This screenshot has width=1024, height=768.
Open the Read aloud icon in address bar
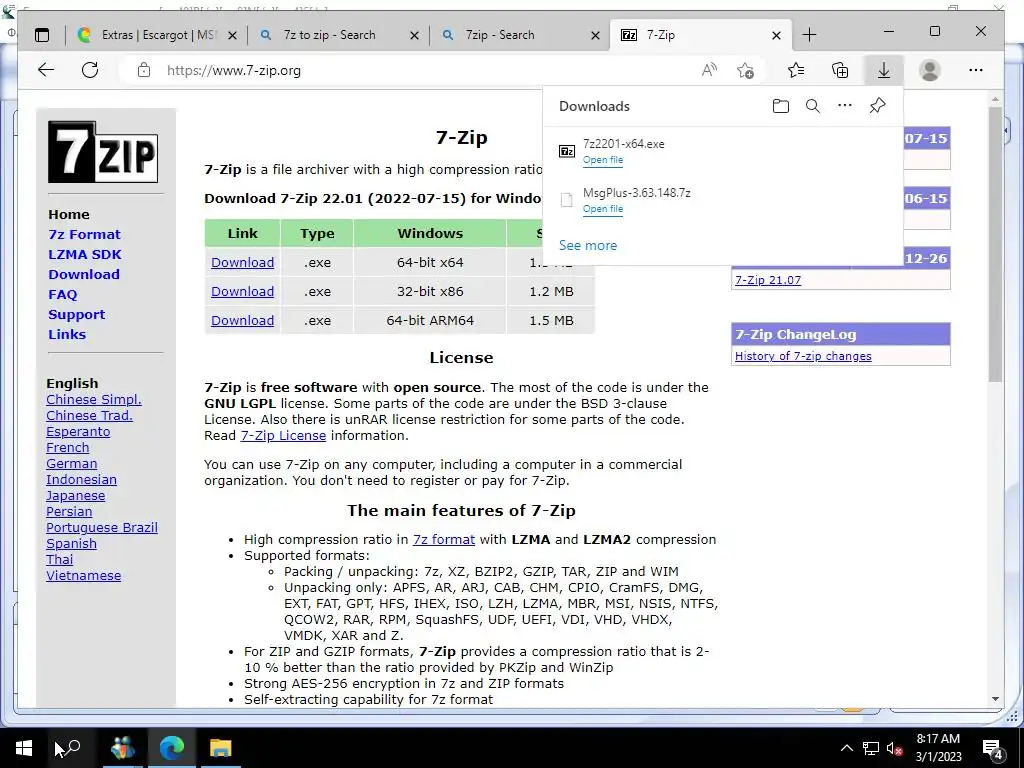tap(709, 70)
